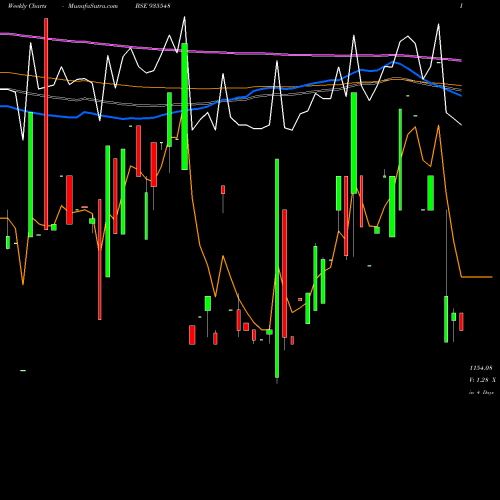Viewport: 500px width, 500px height.
Task: Click the "1154.08" price value
Action: (x=481, y=368)
